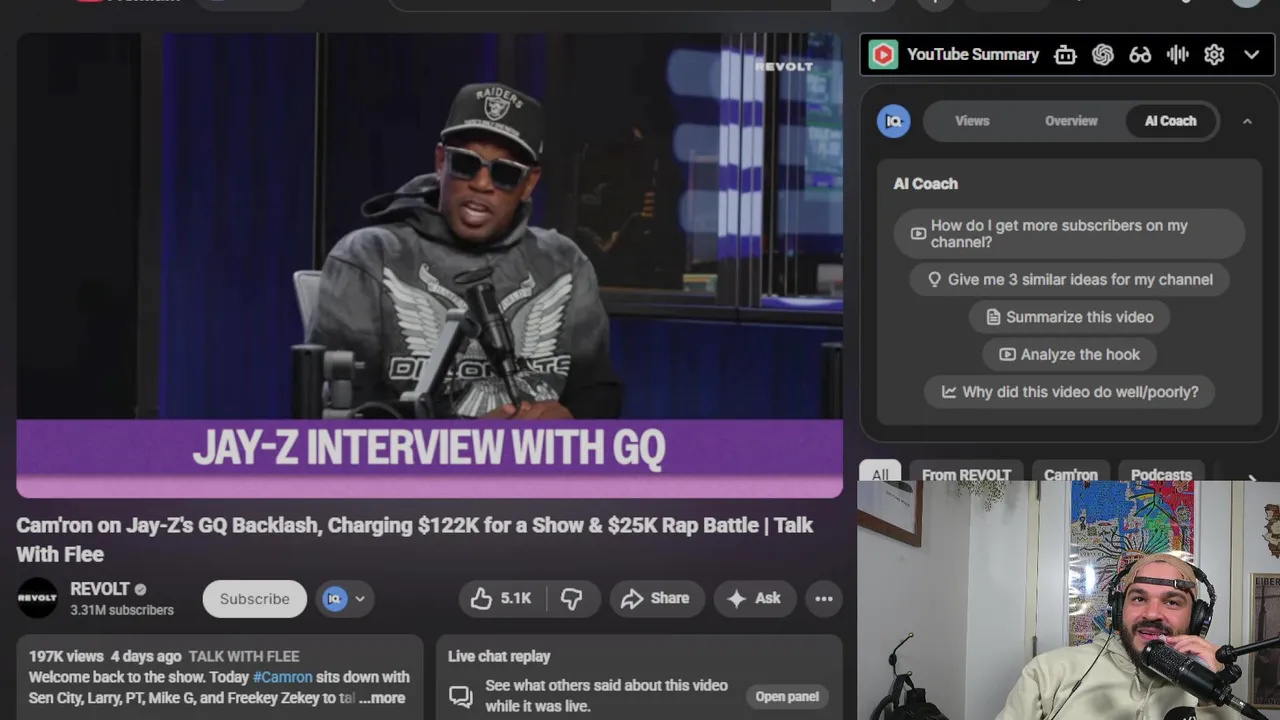Expand description with ...more
This screenshot has width=1280, height=720.
click(382, 698)
